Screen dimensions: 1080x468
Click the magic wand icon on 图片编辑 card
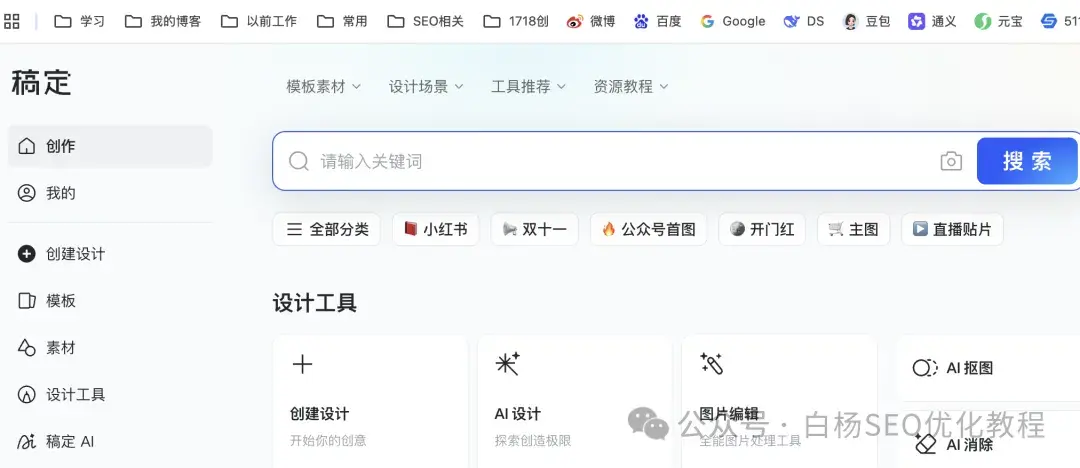[x=711, y=363]
